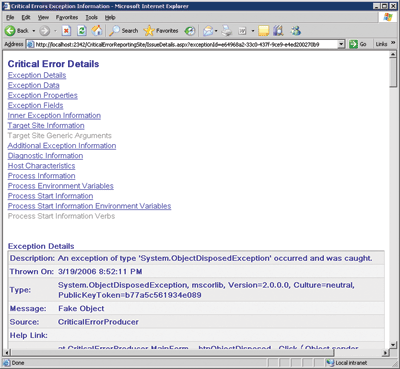The width and height of the screenshot is (400, 369).
Task: Click the Windows flag logo
Action: pyautogui.click(x=388, y=17)
